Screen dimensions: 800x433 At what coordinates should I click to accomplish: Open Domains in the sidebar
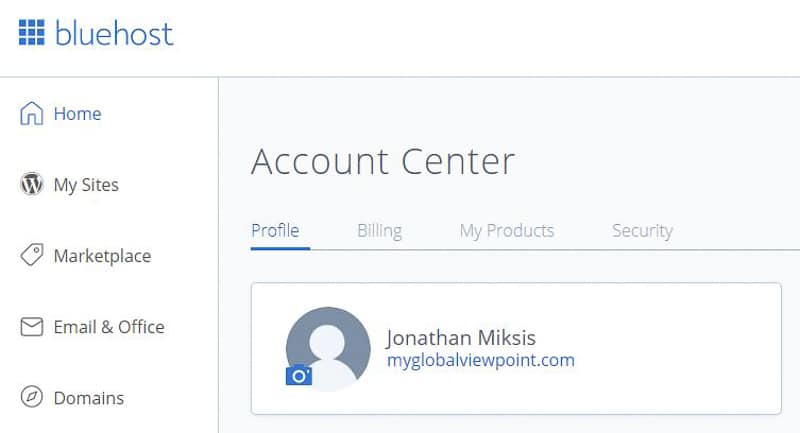[89, 398]
